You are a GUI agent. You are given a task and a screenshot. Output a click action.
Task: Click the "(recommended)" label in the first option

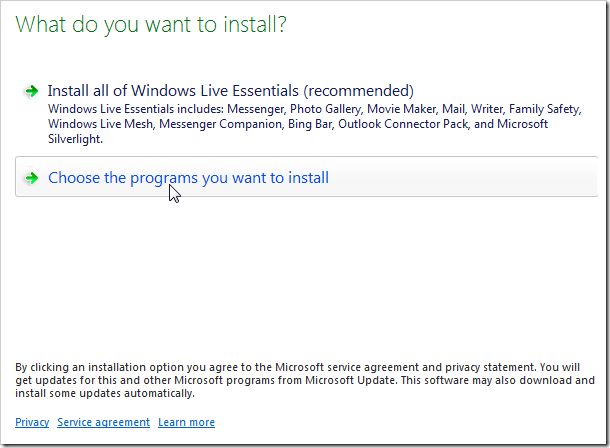click(x=356, y=91)
